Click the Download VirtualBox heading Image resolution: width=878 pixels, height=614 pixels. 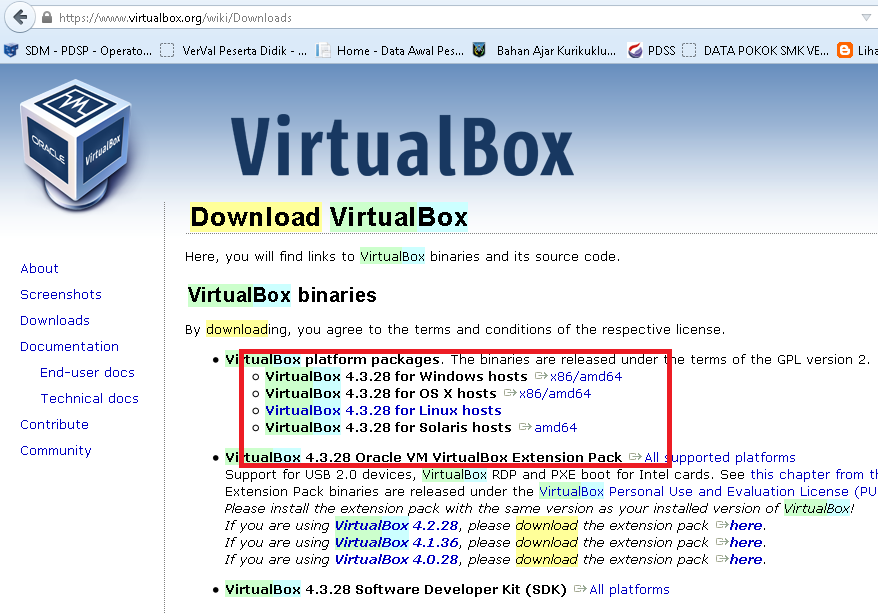(x=329, y=217)
